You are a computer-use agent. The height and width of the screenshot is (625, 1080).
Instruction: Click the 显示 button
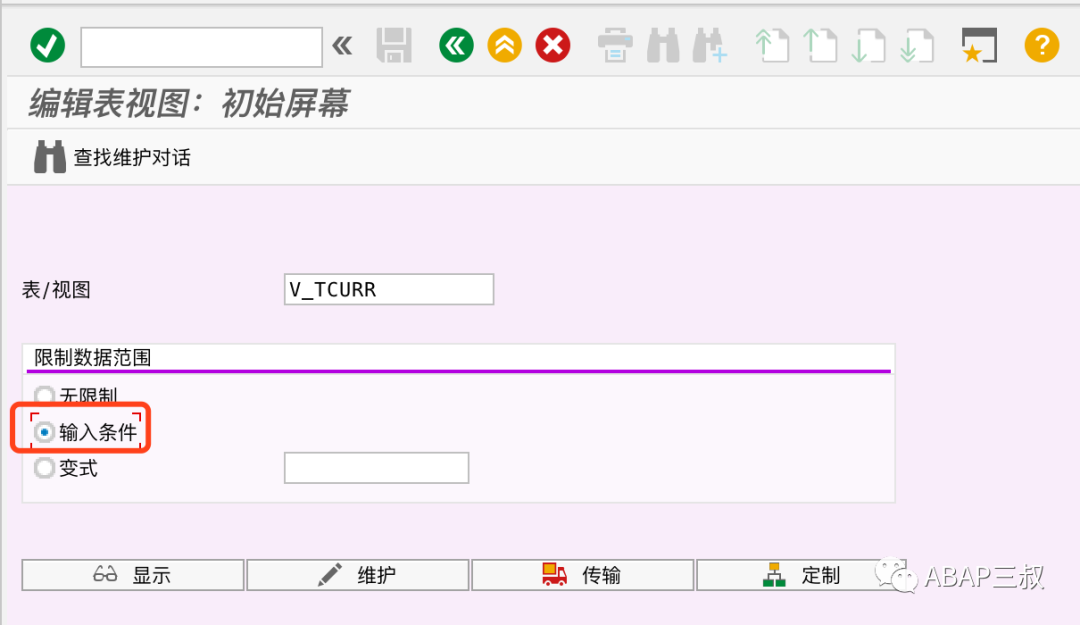(133, 575)
